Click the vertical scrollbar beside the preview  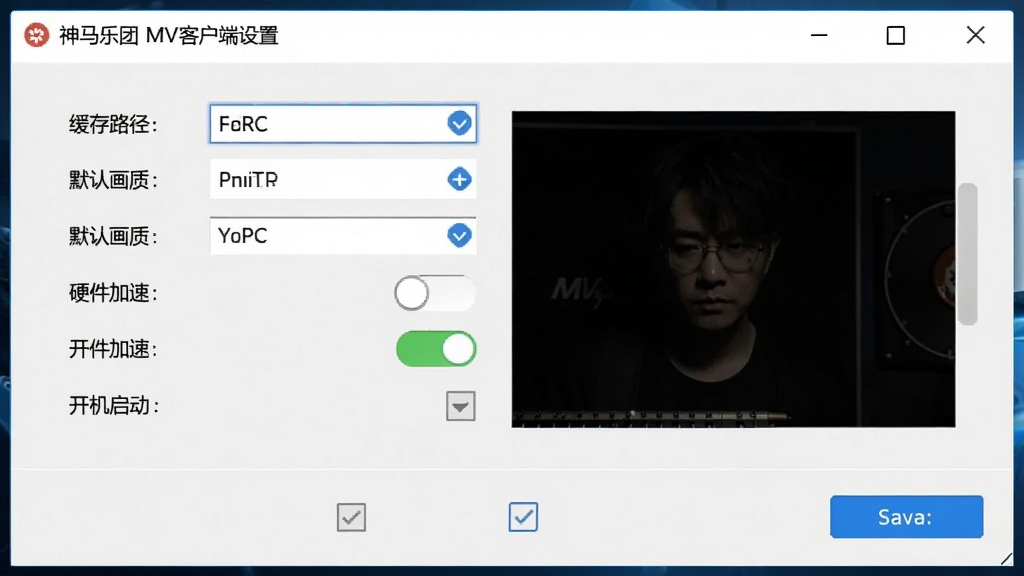pos(967,254)
